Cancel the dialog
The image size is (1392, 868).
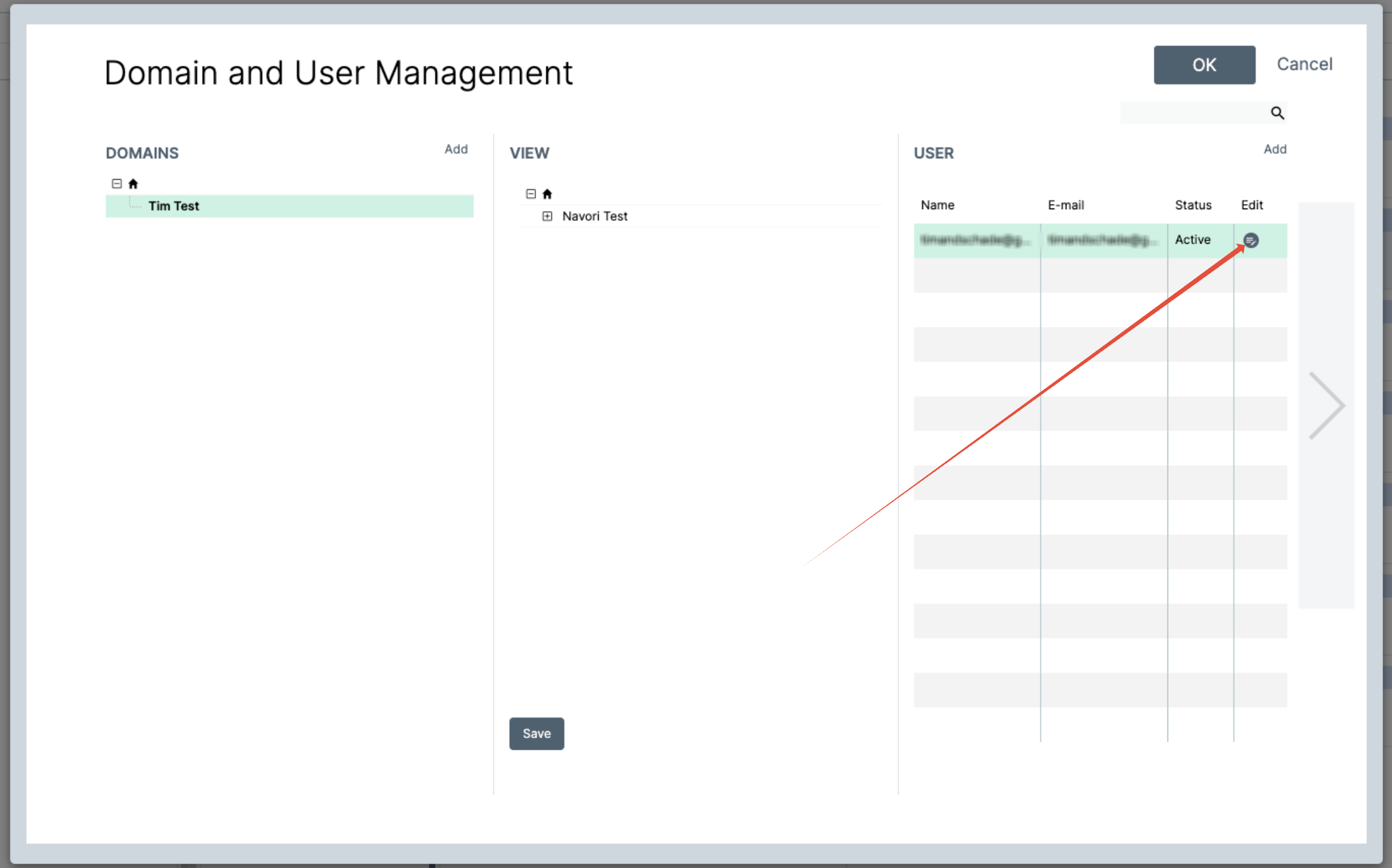click(1304, 64)
